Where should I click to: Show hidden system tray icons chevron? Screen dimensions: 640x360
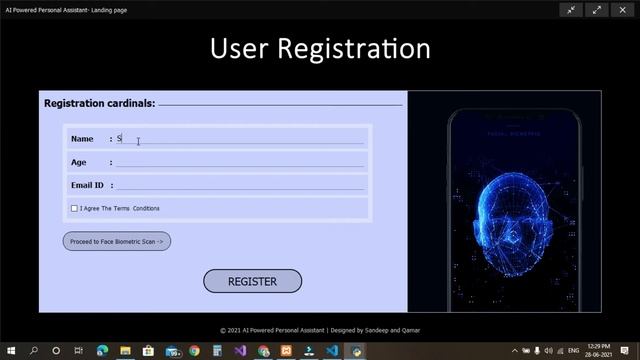[x=515, y=351]
